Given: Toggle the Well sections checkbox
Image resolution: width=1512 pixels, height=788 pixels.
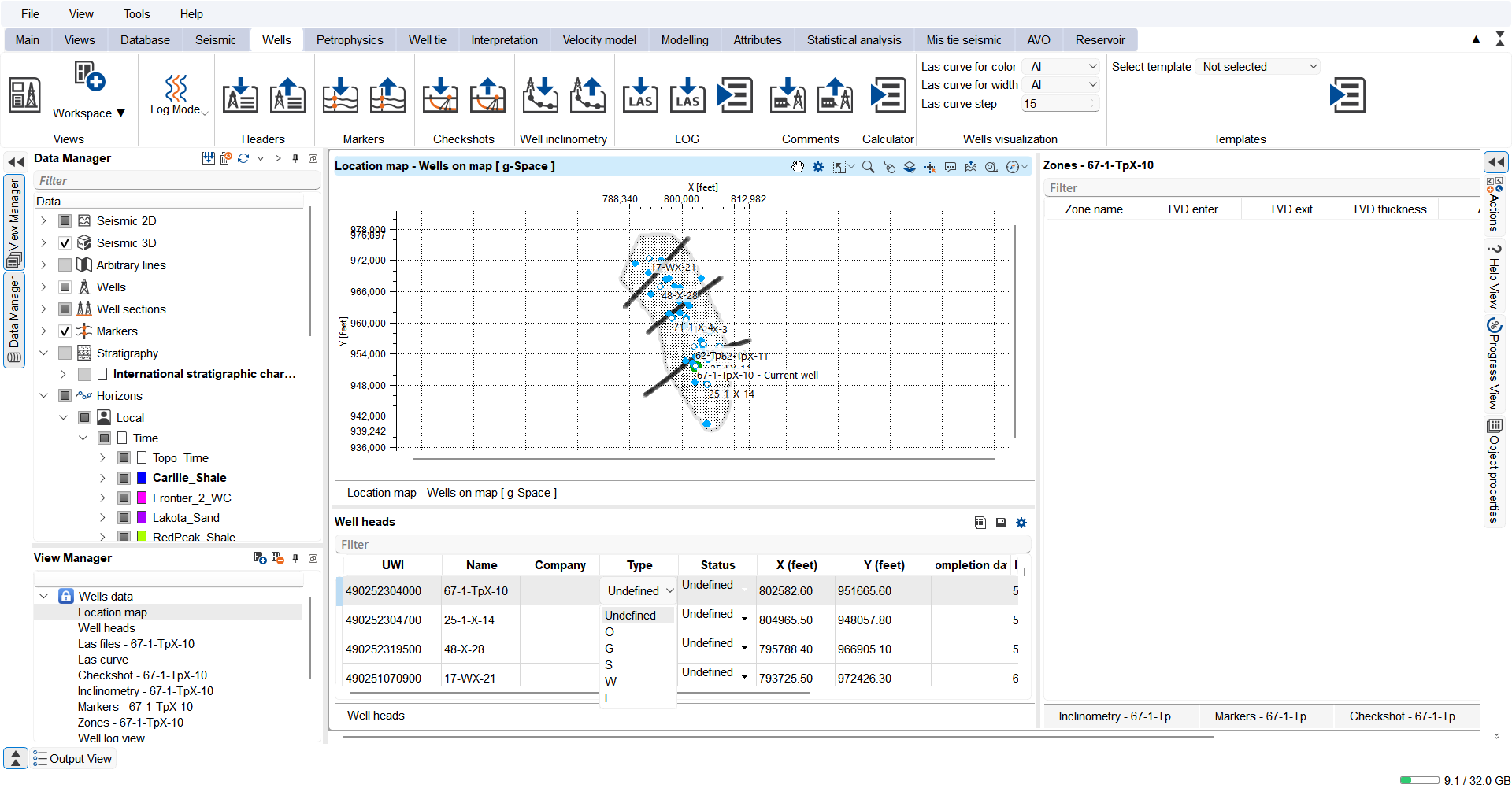Looking at the screenshot, I should (65, 309).
